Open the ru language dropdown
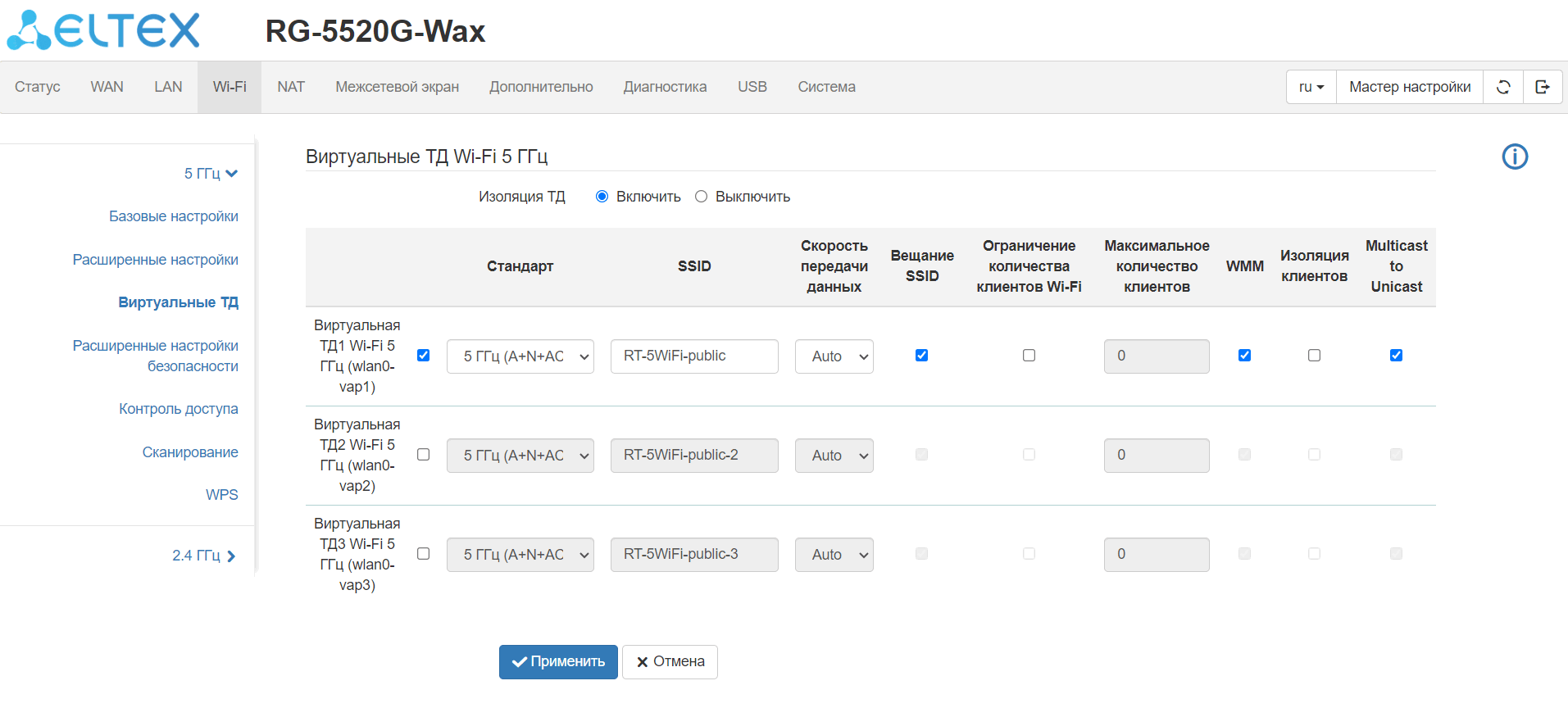 [x=1311, y=87]
